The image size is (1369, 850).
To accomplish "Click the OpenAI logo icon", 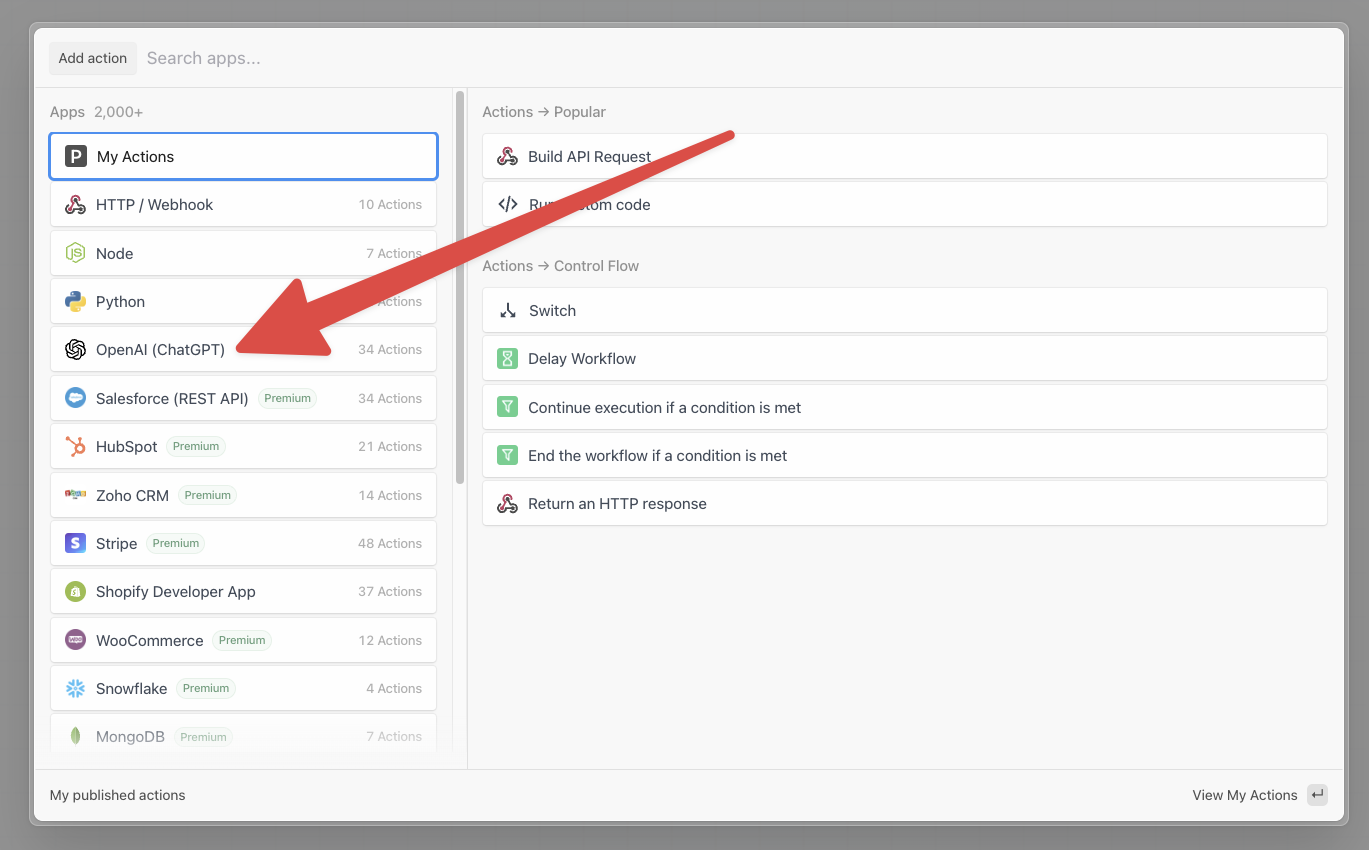I will click(x=75, y=350).
